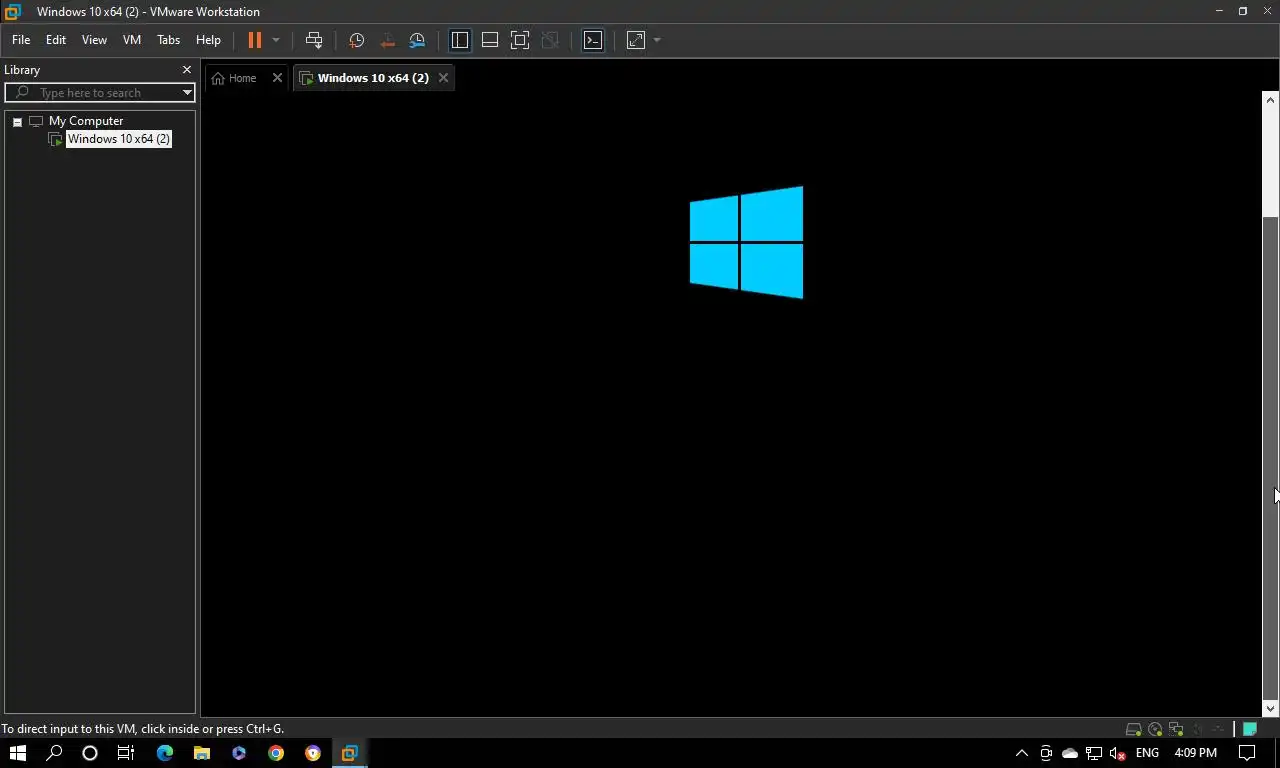Click the Meet Now tray icon
Screen dimensions: 1280x768
point(1046,753)
